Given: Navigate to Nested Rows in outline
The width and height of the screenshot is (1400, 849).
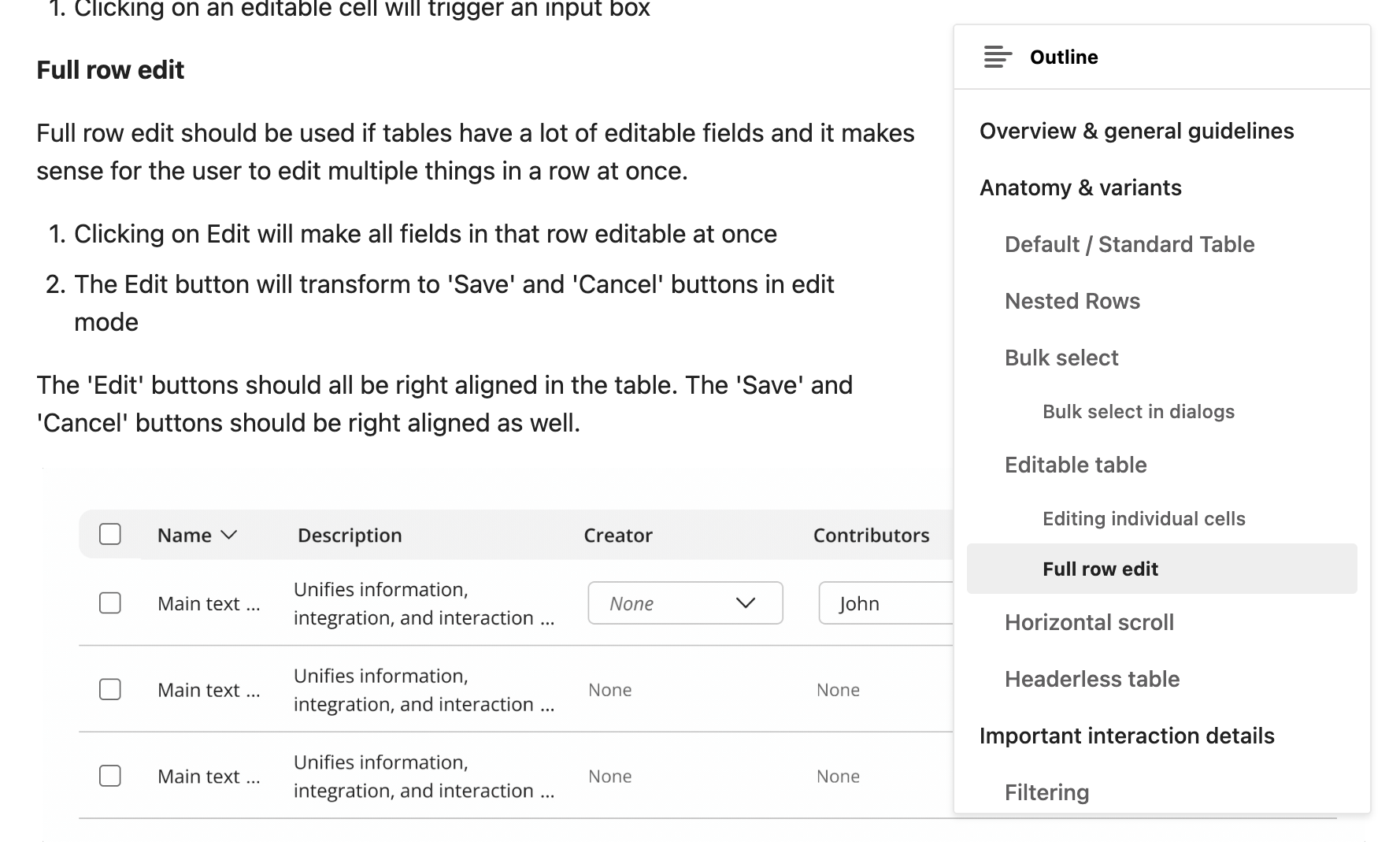Looking at the screenshot, I should point(1072,301).
